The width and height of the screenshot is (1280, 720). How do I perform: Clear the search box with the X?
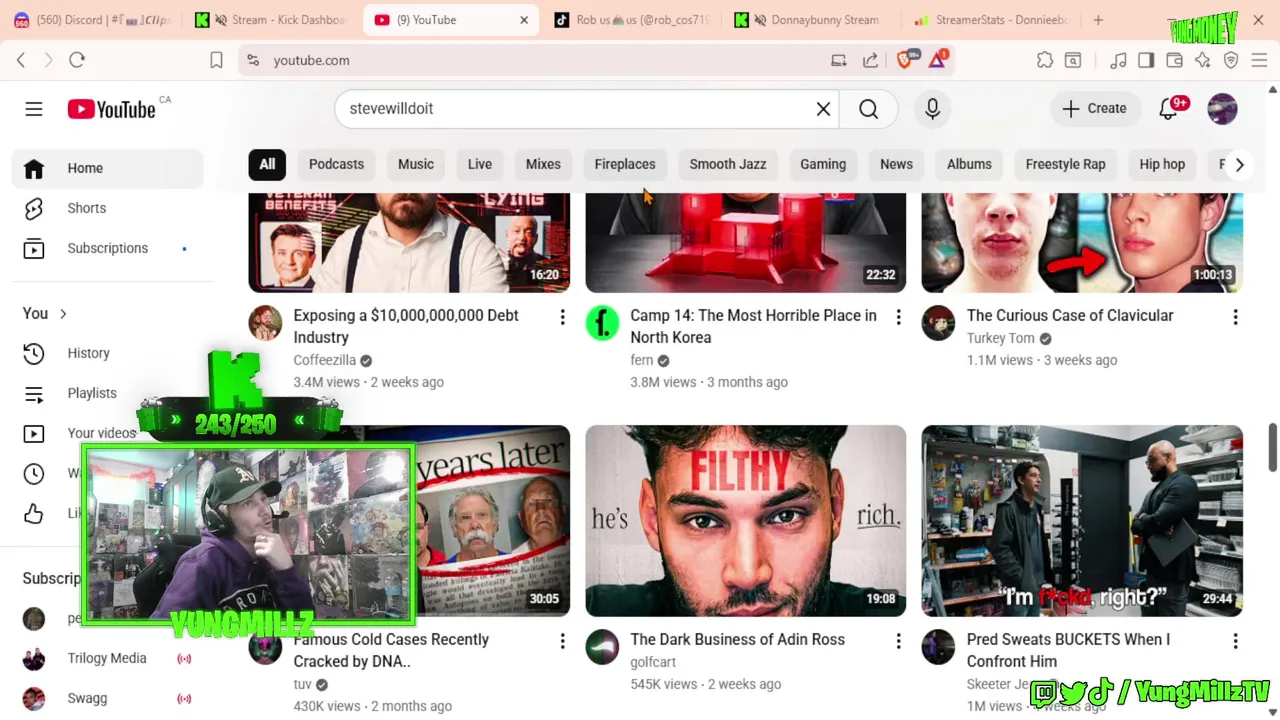tap(823, 109)
